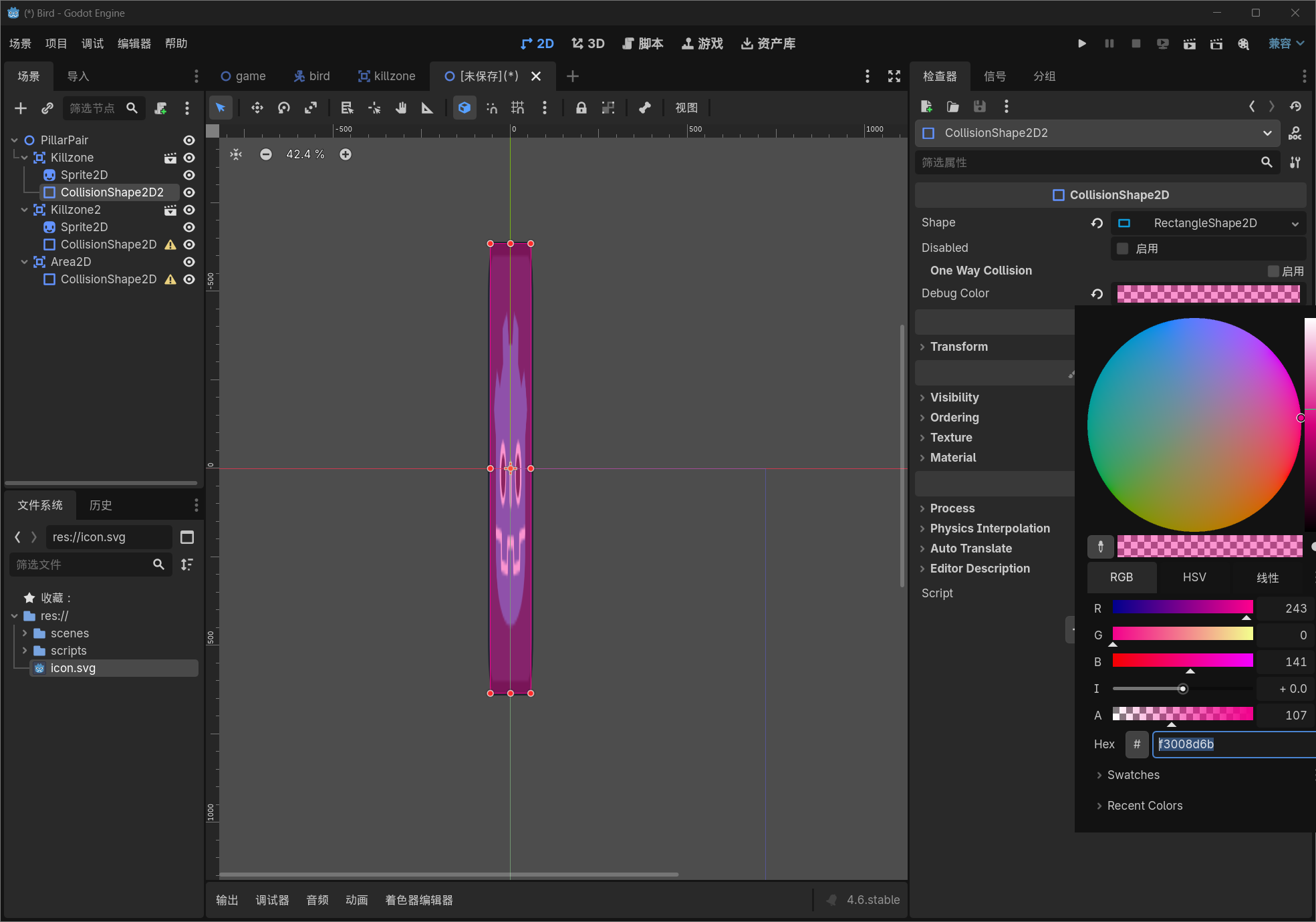The height and width of the screenshot is (922, 1316).
Task: Instantiate a child scene link icon
Action: pyautogui.click(x=47, y=108)
